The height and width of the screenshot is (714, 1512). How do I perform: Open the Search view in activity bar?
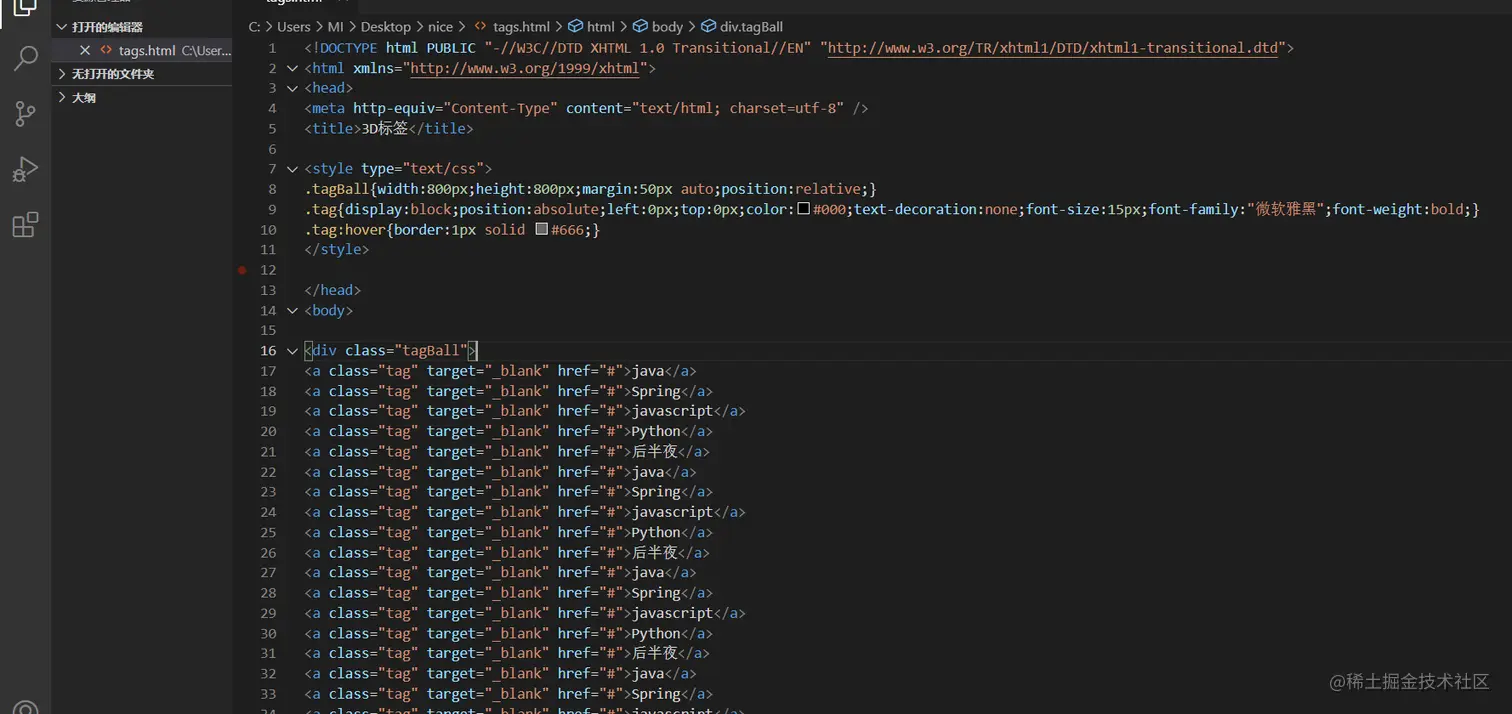point(25,58)
